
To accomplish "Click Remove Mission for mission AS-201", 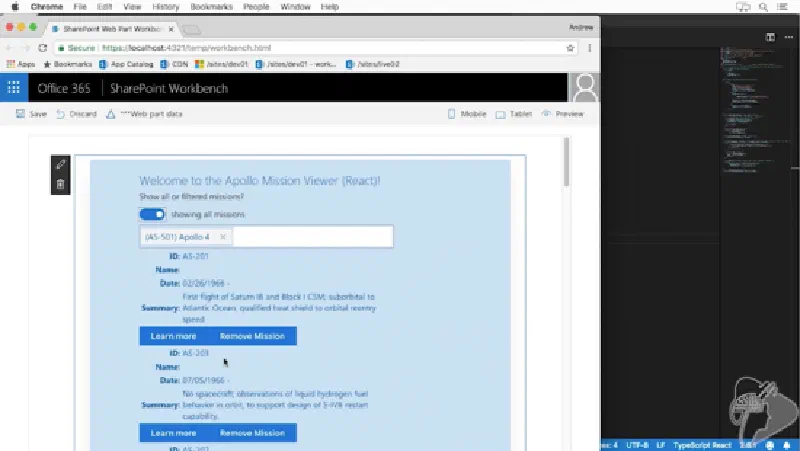I will [x=252, y=336].
